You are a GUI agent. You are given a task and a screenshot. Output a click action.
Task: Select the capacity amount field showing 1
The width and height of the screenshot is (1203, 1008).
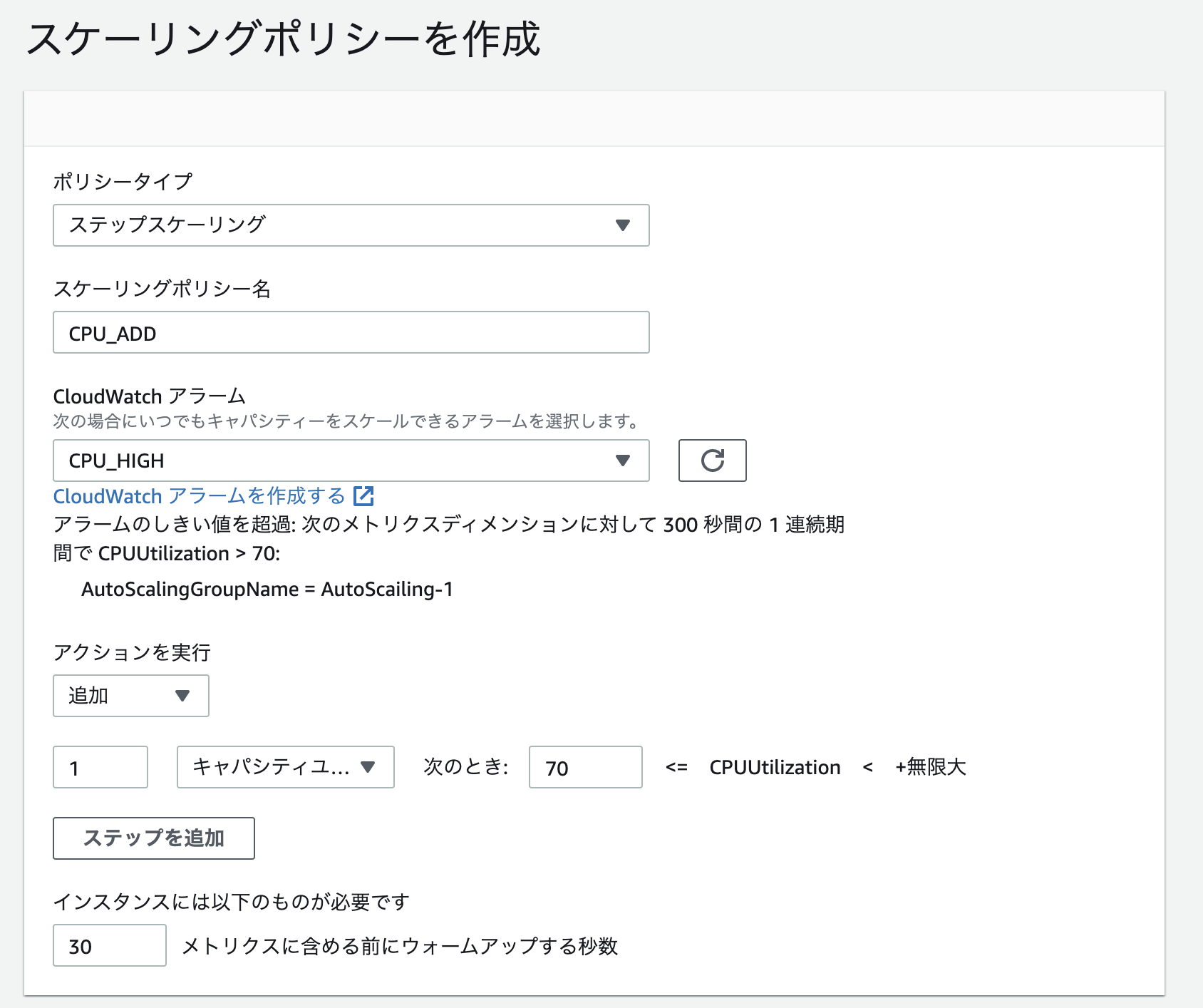point(100,767)
